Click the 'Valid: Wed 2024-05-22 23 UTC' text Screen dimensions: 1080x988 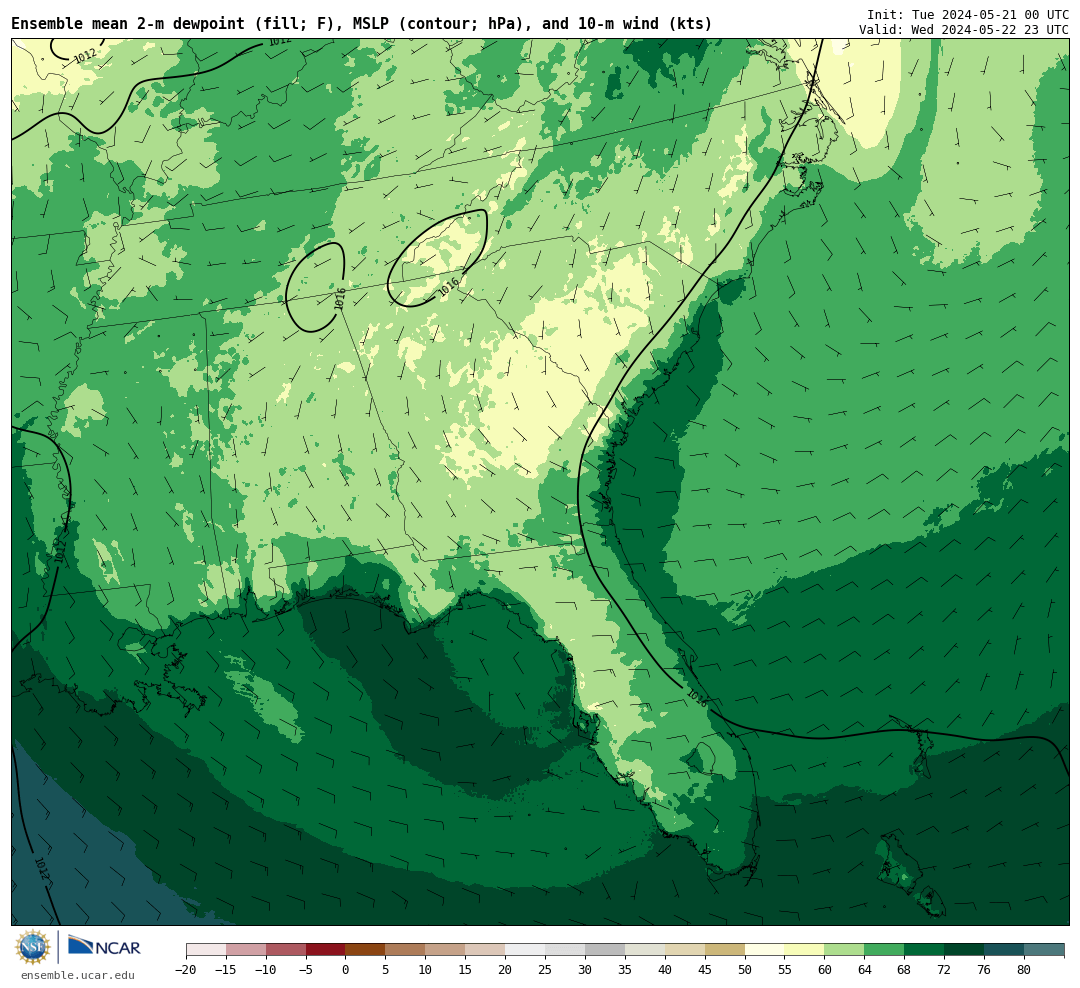click(x=964, y=30)
